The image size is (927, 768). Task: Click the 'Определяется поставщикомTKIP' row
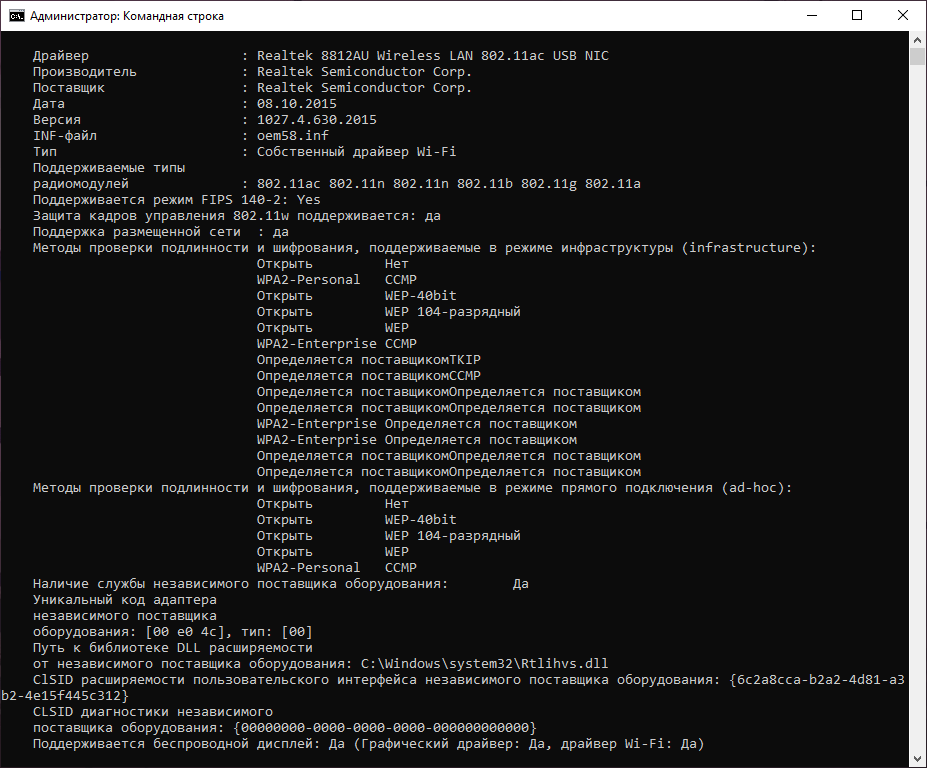(x=369, y=359)
